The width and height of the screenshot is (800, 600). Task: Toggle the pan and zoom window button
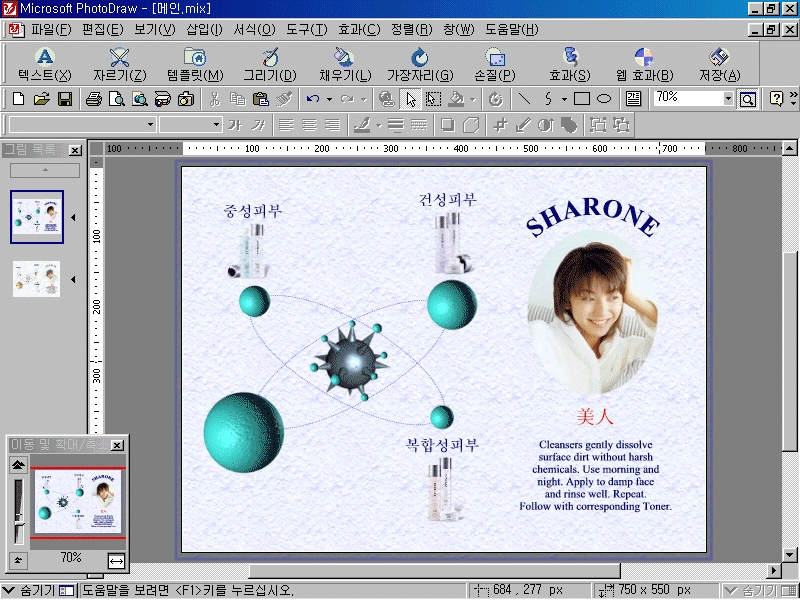click(x=747, y=99)
